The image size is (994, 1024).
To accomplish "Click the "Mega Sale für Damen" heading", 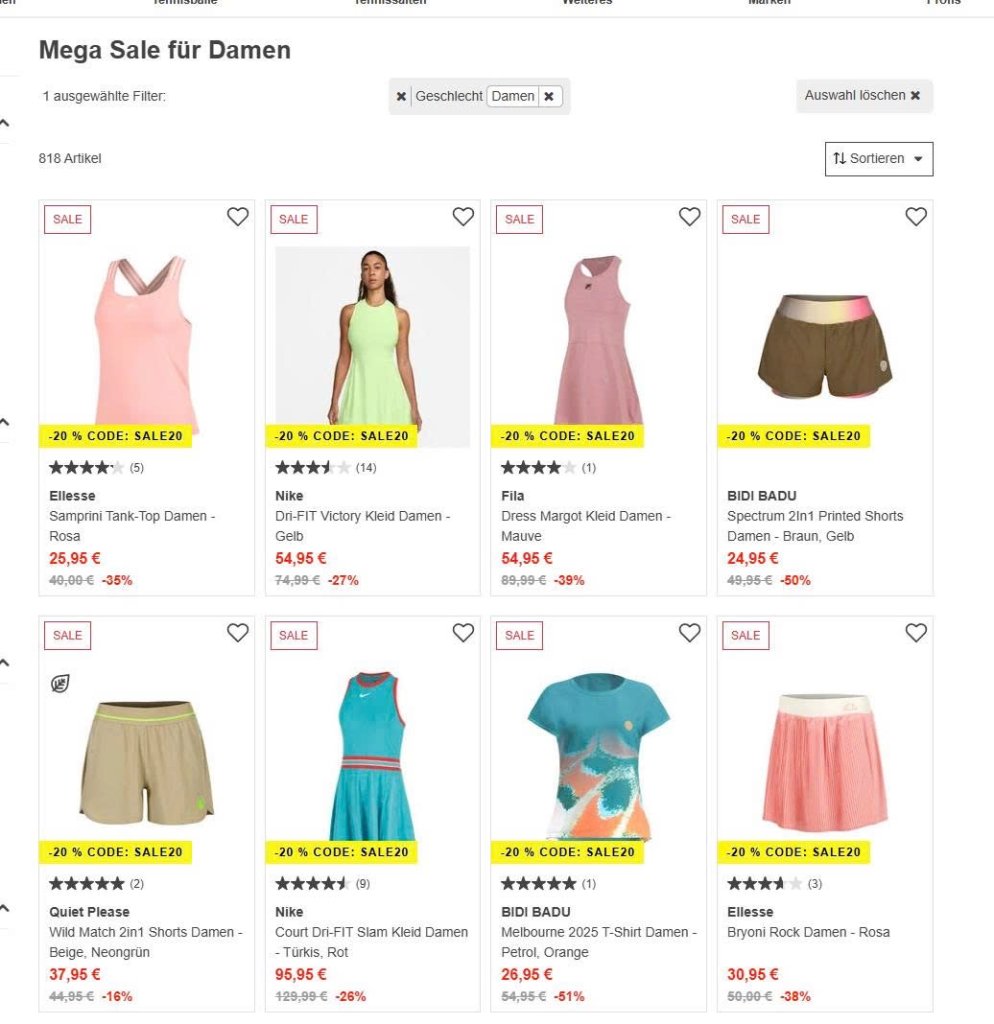I will coord(165,50).
